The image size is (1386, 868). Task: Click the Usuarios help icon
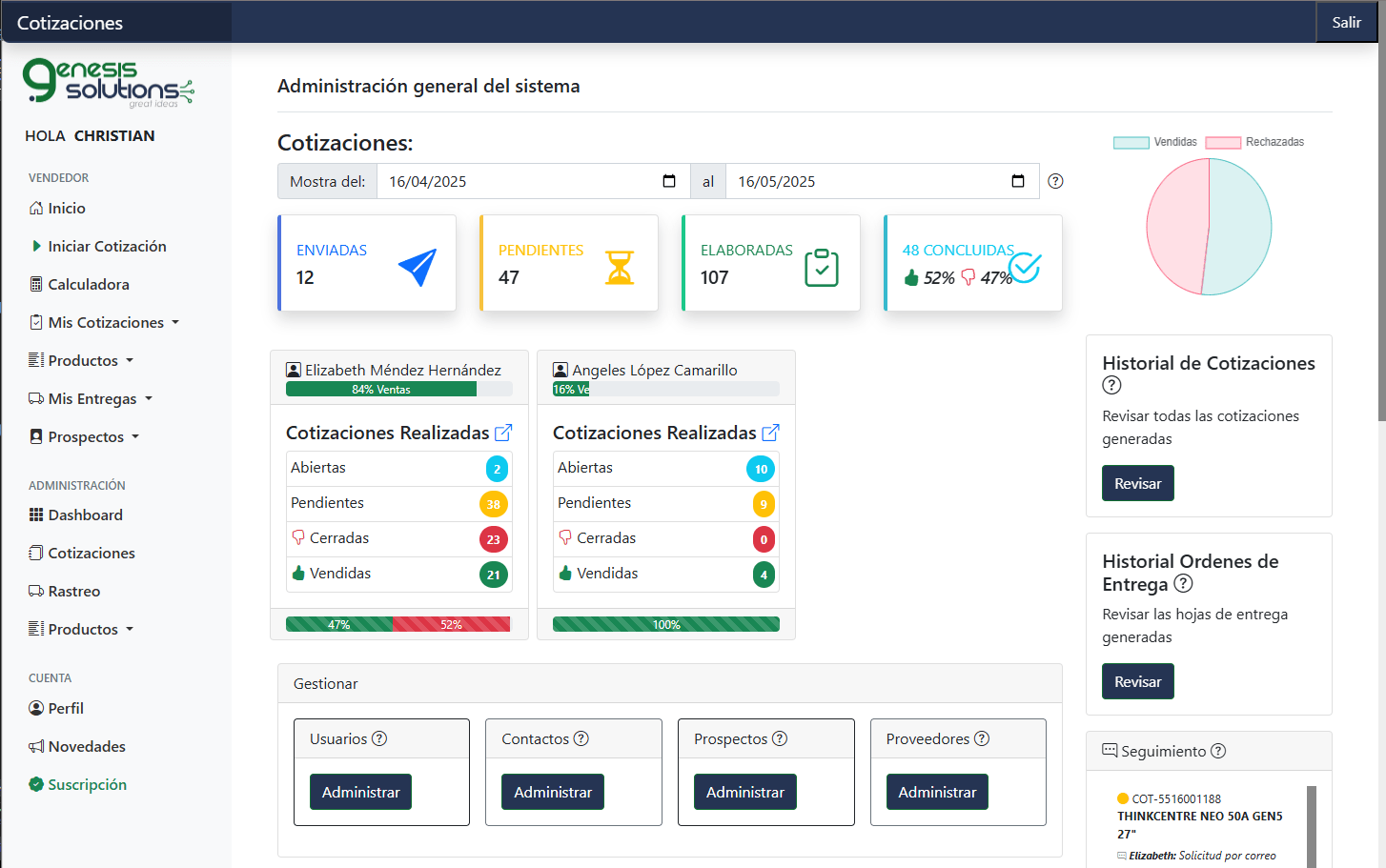coord(379,738)
